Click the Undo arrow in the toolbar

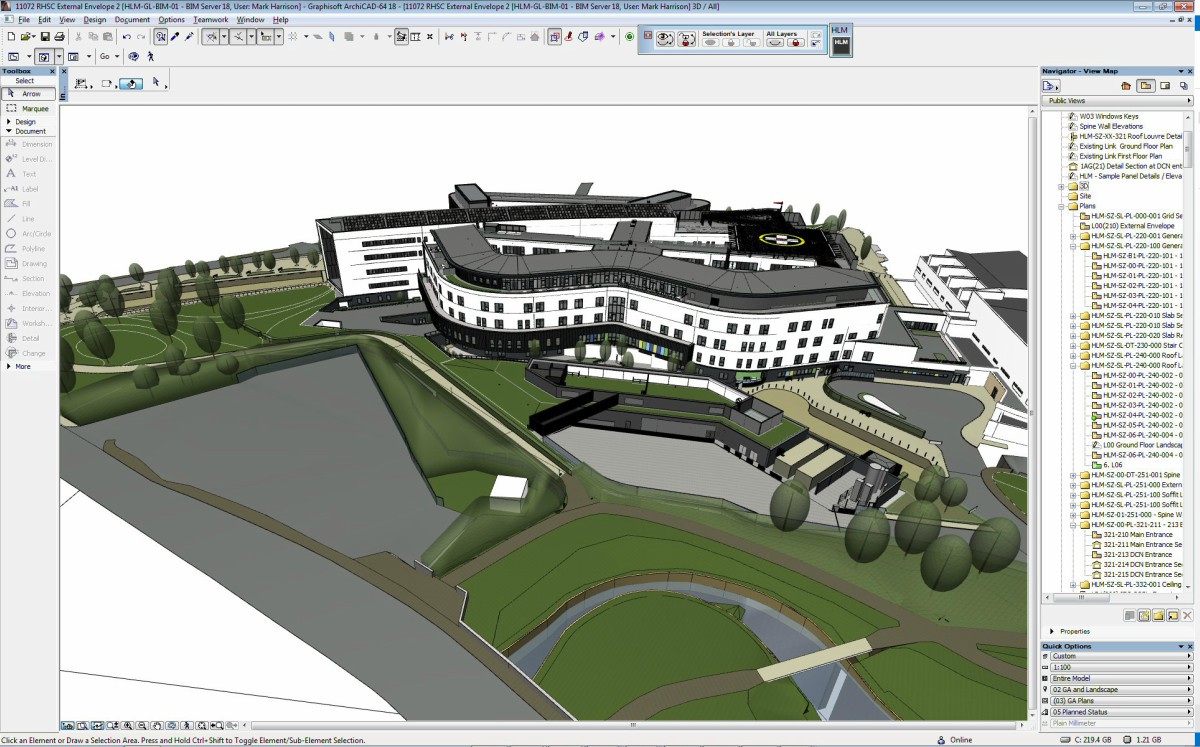[x=127, y=37]
